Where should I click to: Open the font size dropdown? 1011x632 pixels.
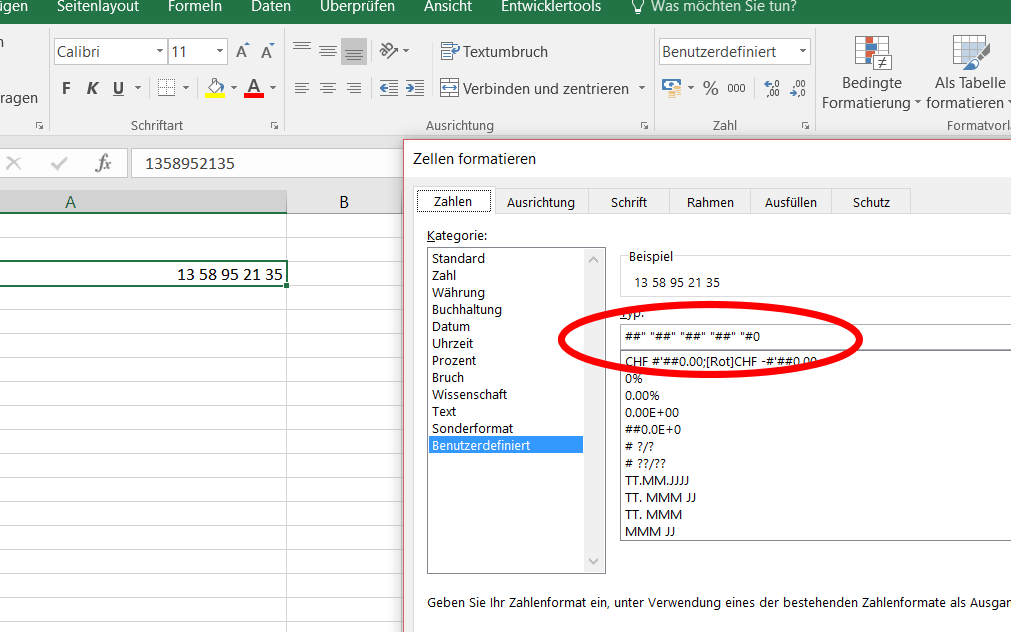point(219,51)
